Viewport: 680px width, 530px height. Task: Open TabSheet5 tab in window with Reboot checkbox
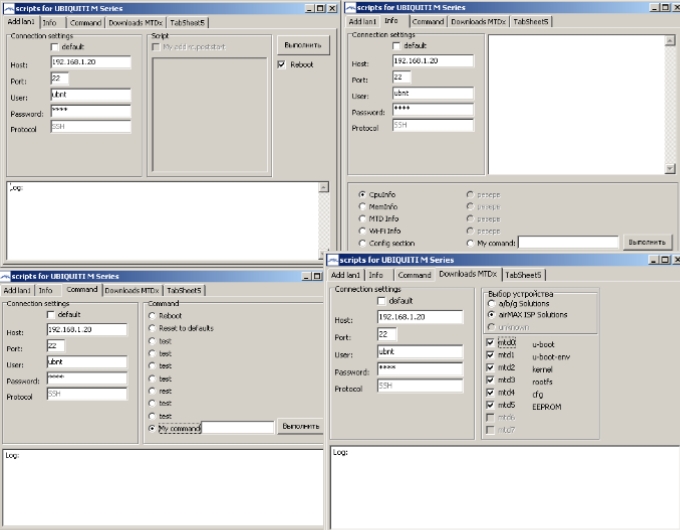187,23
